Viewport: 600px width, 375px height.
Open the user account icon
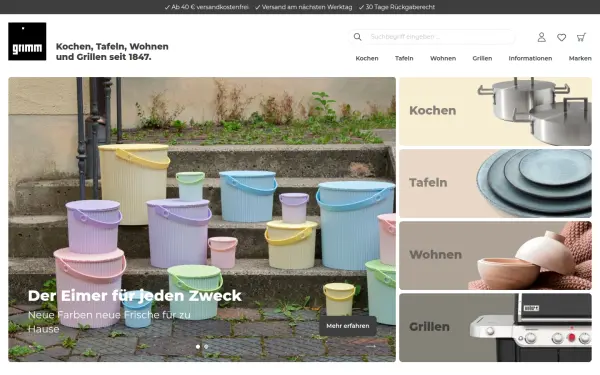[x=541, y=37]
